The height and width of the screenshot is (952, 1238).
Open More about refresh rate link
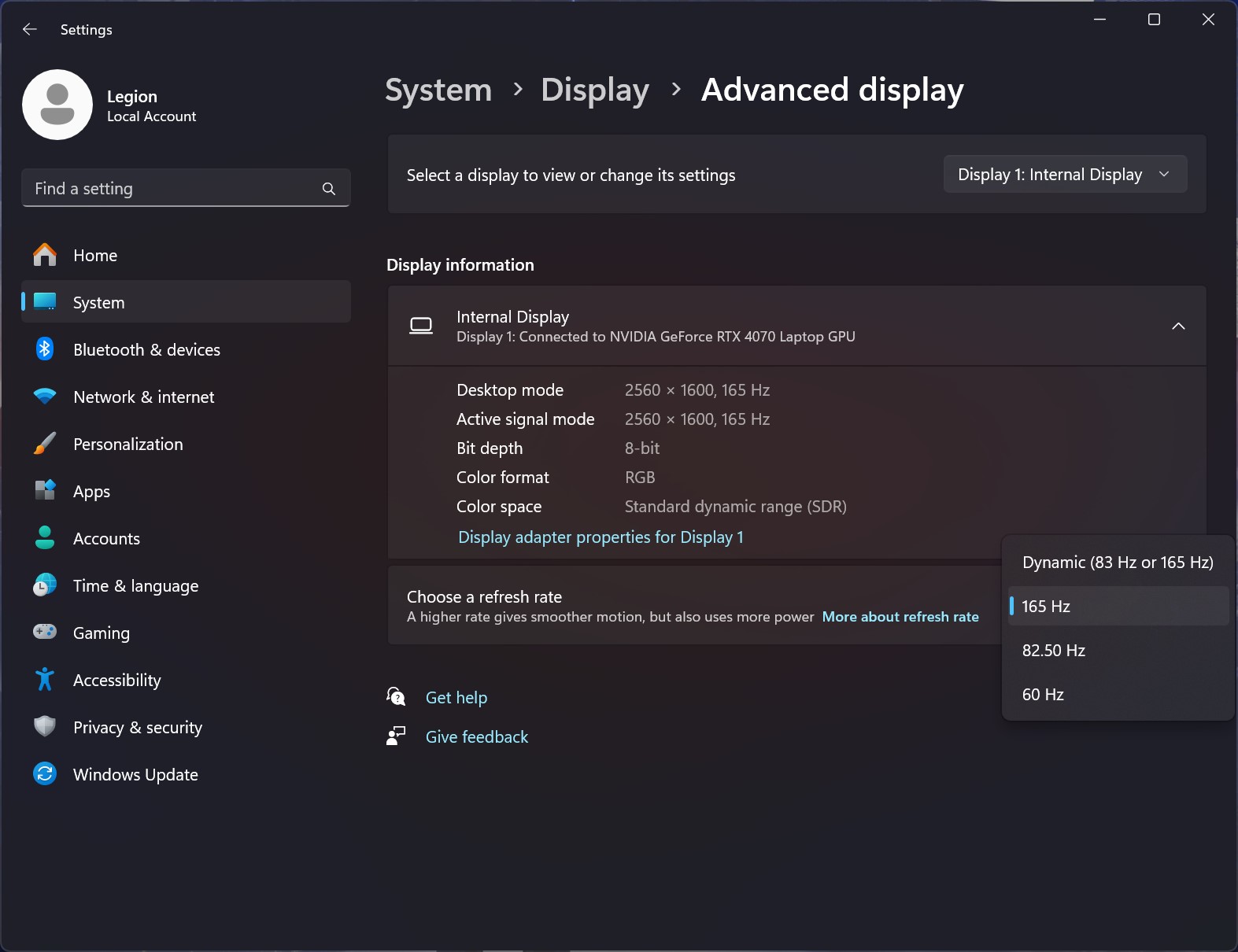pos(900,617)
